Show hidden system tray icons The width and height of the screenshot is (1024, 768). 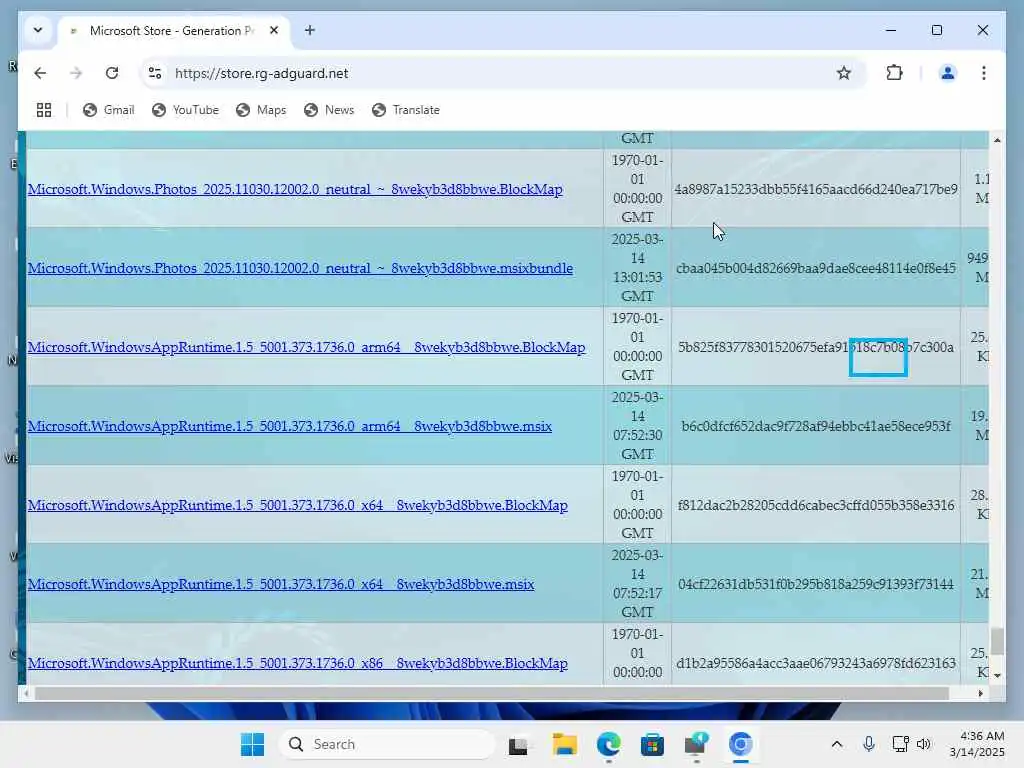point(837,744)
